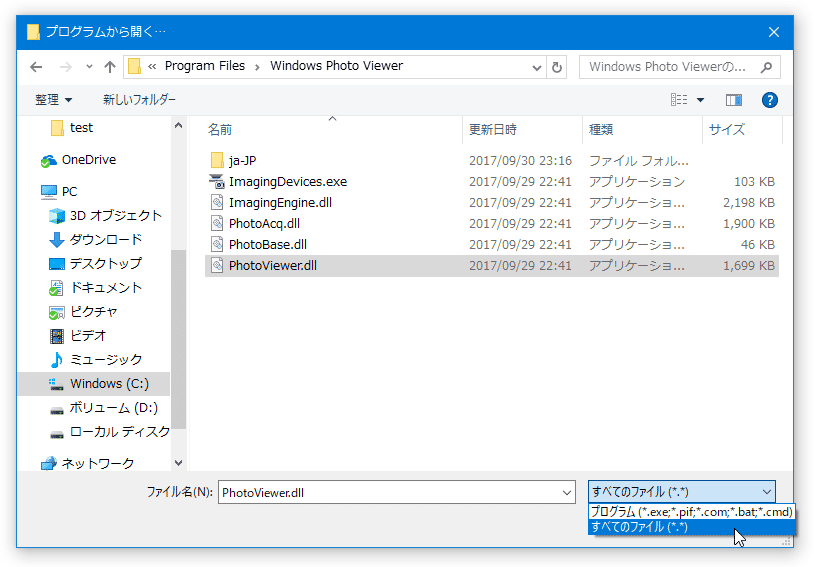Toggle the file type filter combo box
Screen dimensions: 814x567
pos(682,491)
